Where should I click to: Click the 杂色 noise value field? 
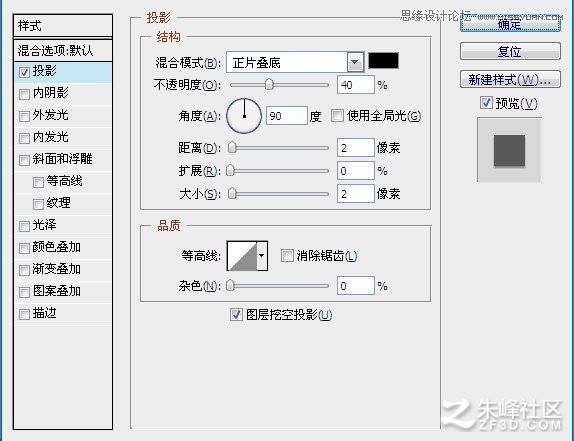tap(356, 286)
